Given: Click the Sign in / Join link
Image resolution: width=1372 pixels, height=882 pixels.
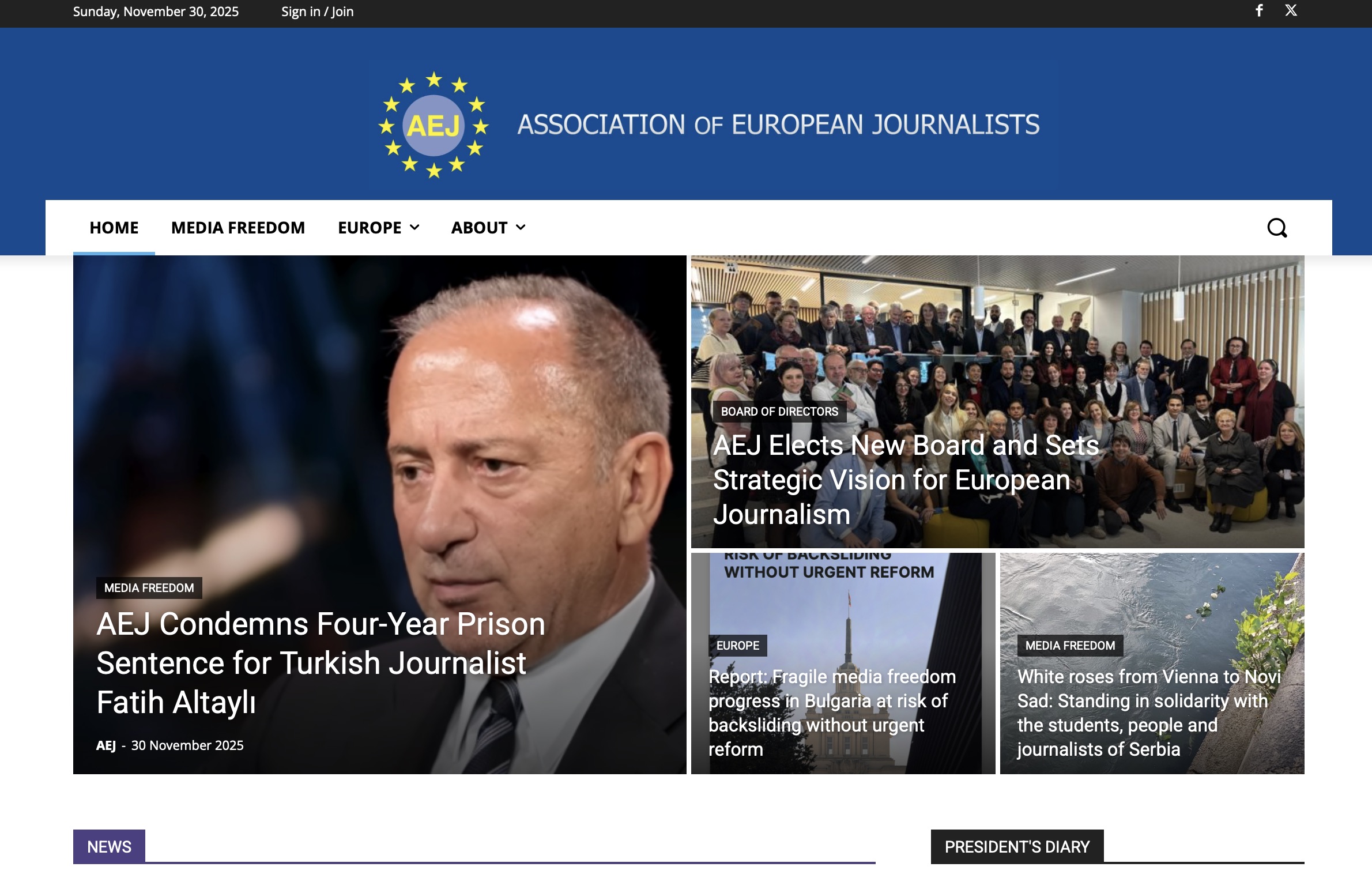Looking at the screenshot, I should coord(318,12).
